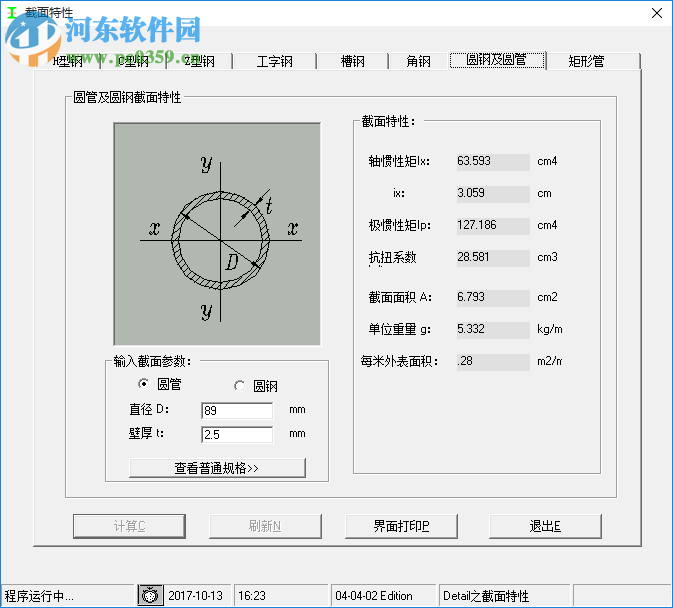Switch to the H型钢 tab

click(68, 61)
